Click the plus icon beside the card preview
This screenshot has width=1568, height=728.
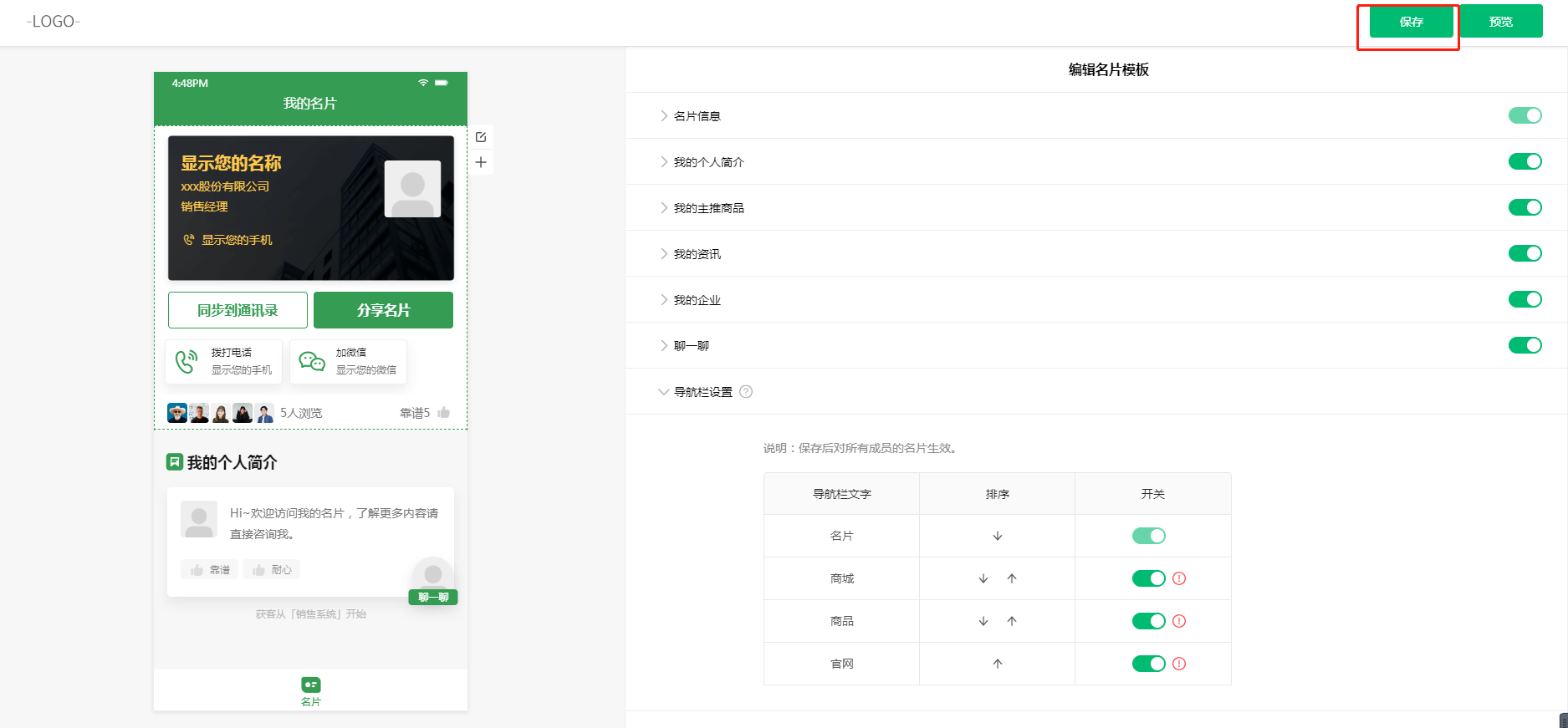481,162
